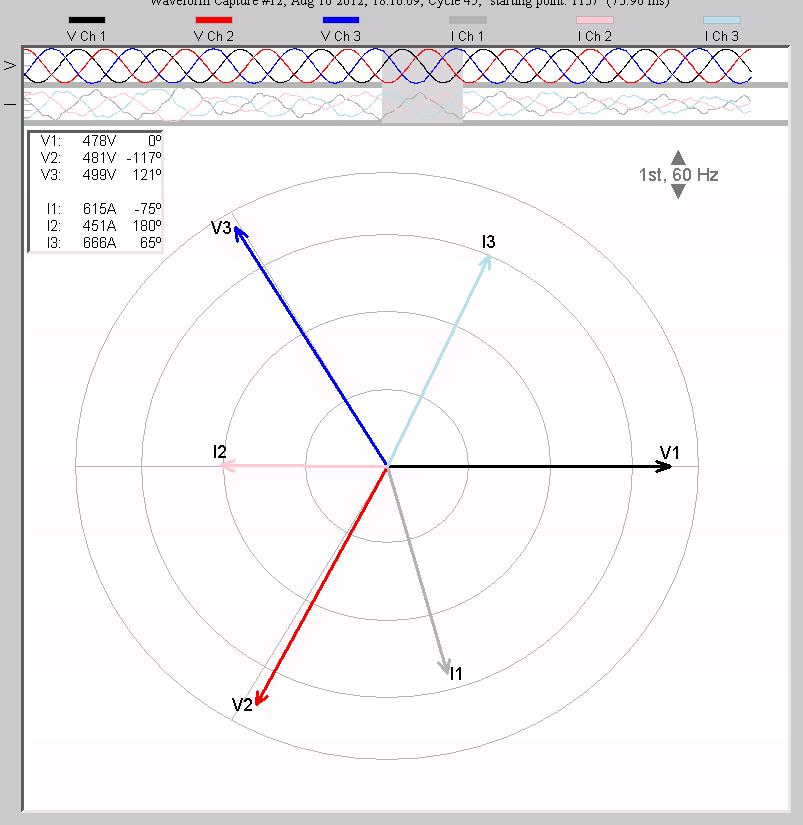Select the I Ch 1 channel label
Screen dimensions: 803x825
[466, 35]
